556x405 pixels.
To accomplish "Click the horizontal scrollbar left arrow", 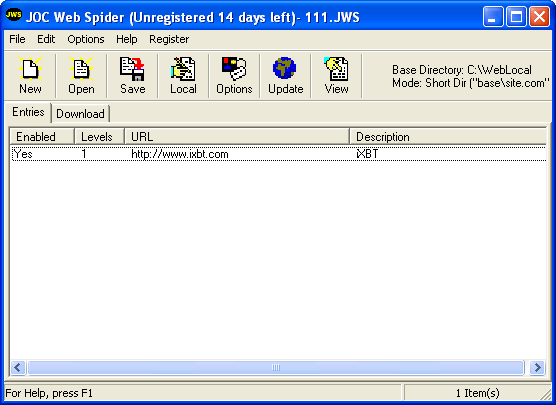I will pos(18,367).
